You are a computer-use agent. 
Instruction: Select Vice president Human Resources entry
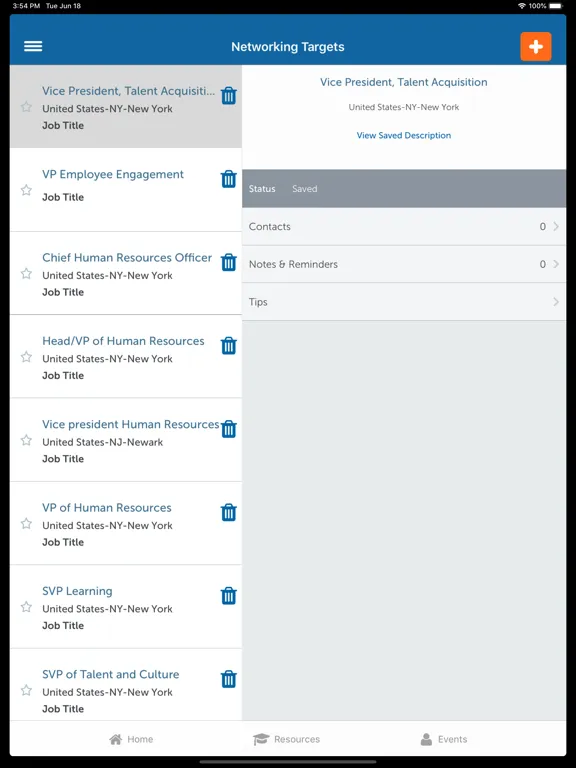(x=126, y=440)
